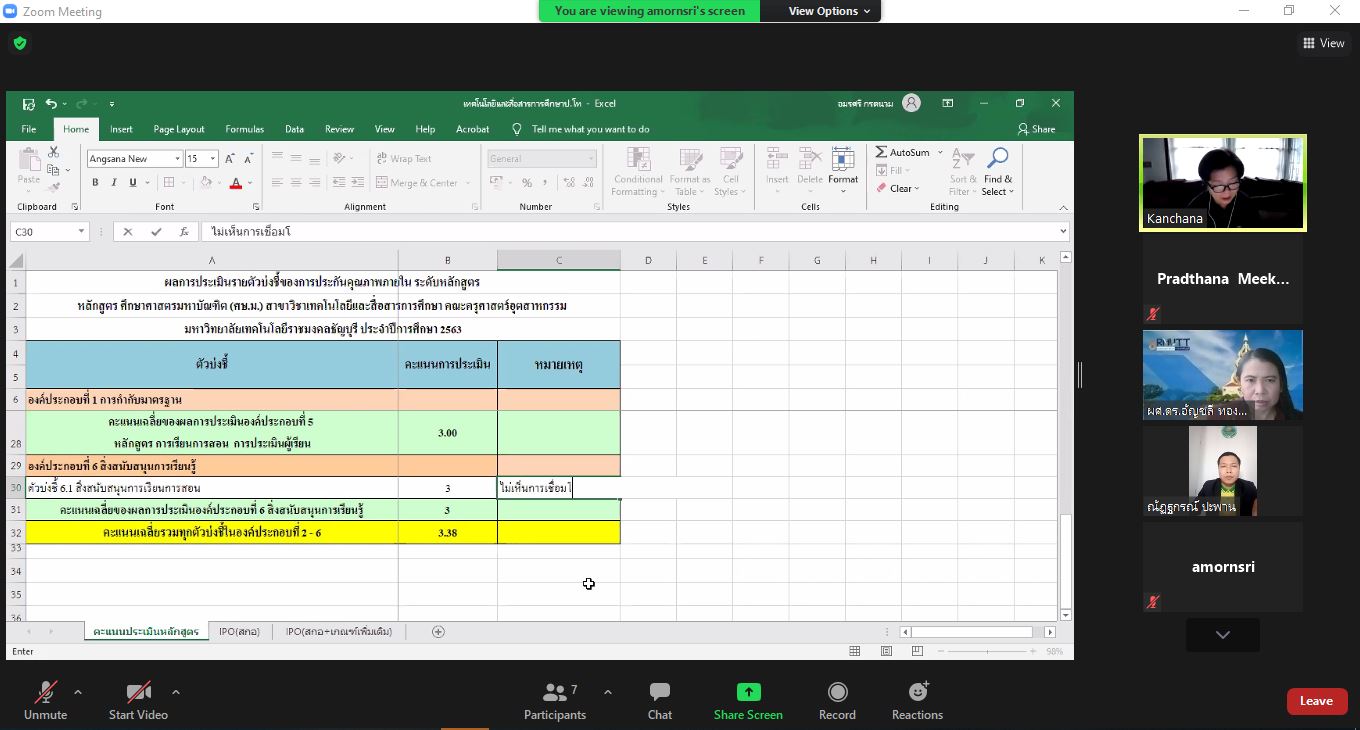Open the Data ribbon tab
Screen dimensions: 1360x730
click(x=294, y=129)
